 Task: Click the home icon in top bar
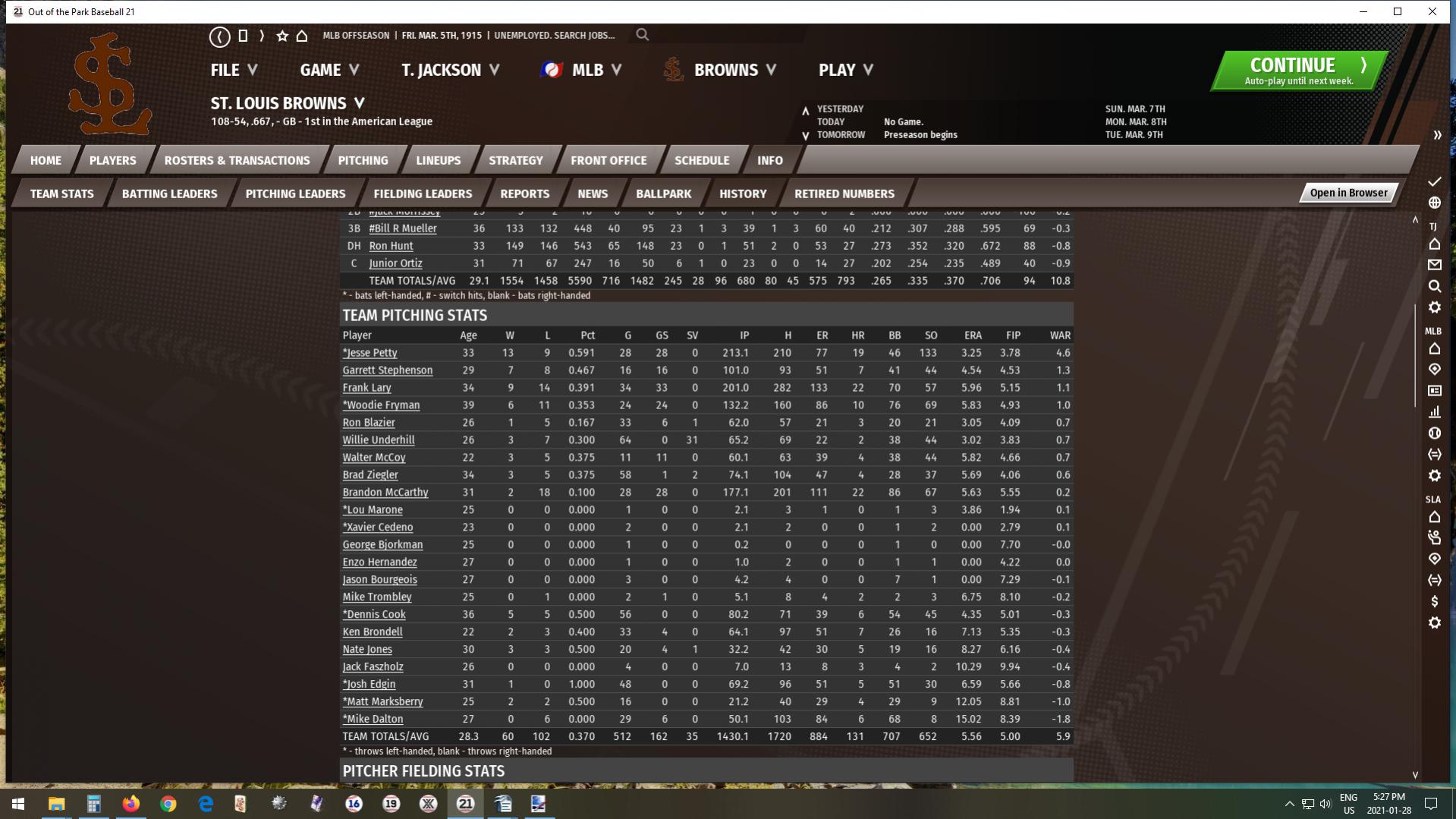coord(302,36)
